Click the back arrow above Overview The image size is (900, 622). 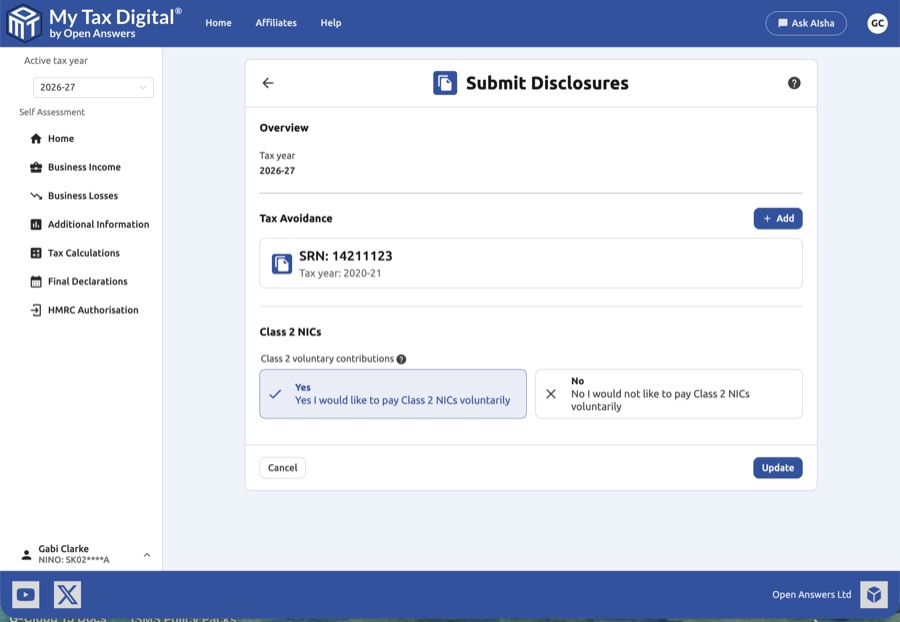(x=267, y=83)
